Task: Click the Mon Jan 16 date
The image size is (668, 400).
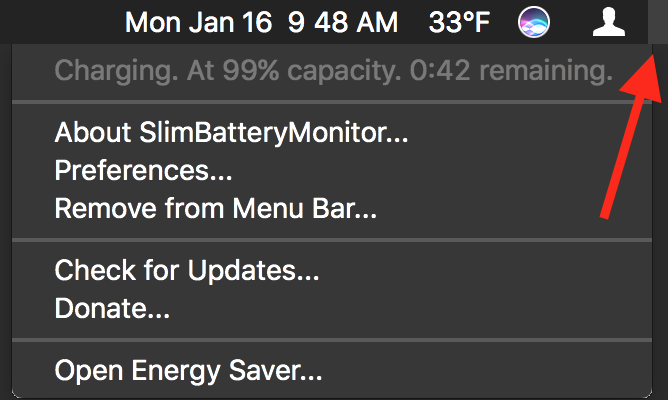Action: click(199, 22)
